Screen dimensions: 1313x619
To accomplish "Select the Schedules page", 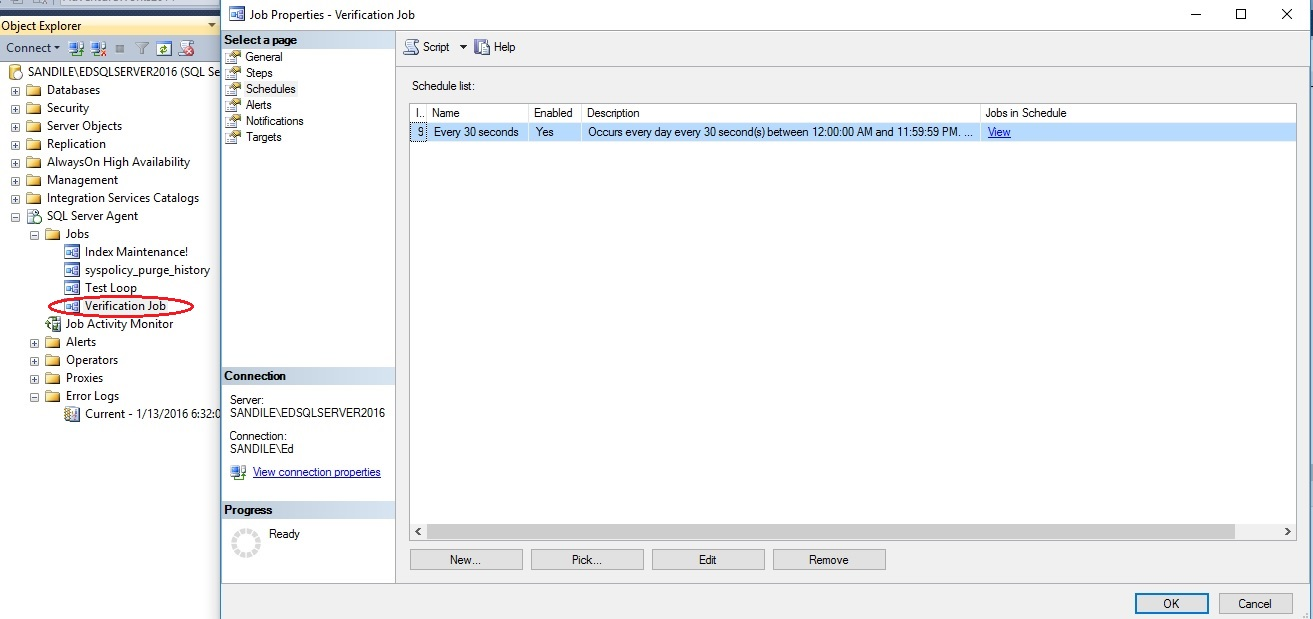I will click(x=270, y=89).
